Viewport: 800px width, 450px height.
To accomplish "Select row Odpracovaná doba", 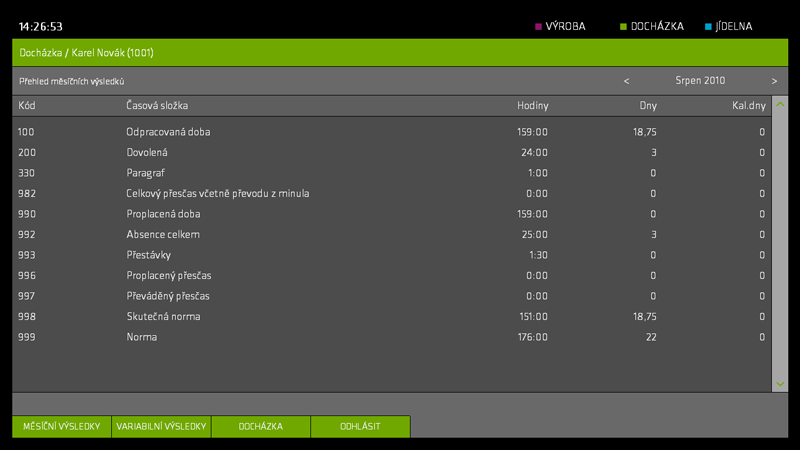I will pos(391,132).
